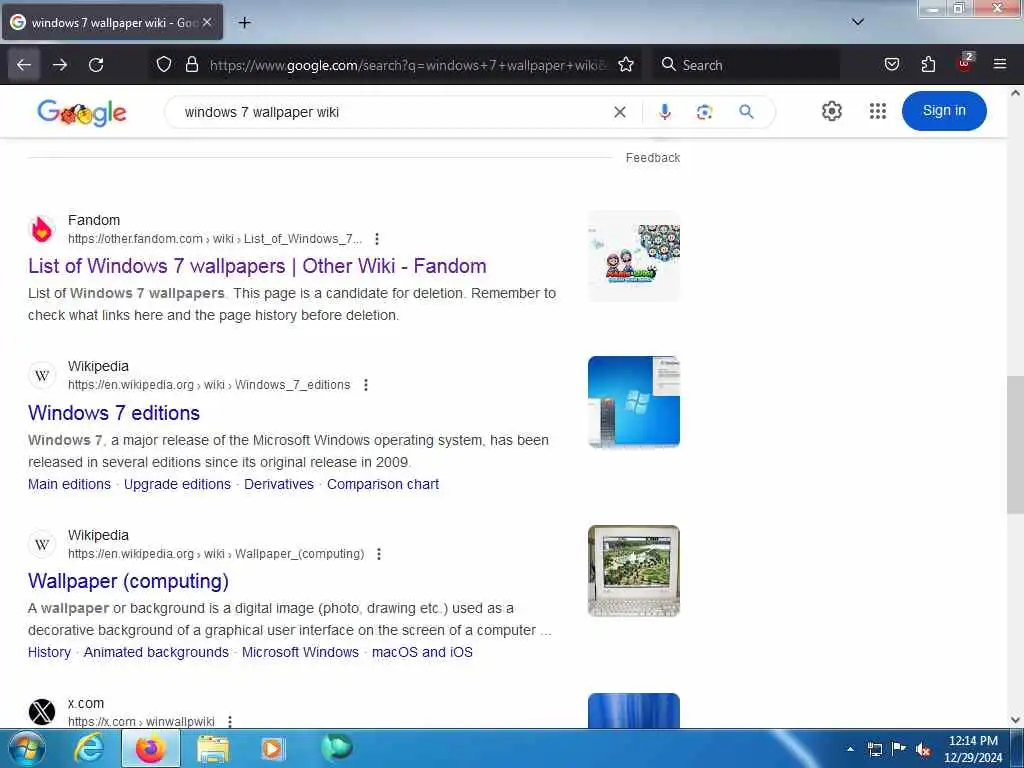The image size is (1024, 768).
Task: List all tabs with the chevron arrow
Action: [857, 22]
